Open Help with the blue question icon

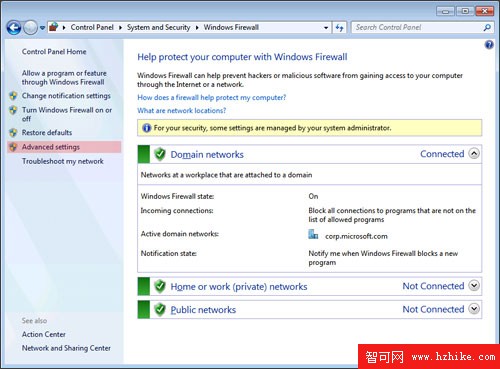489,45
